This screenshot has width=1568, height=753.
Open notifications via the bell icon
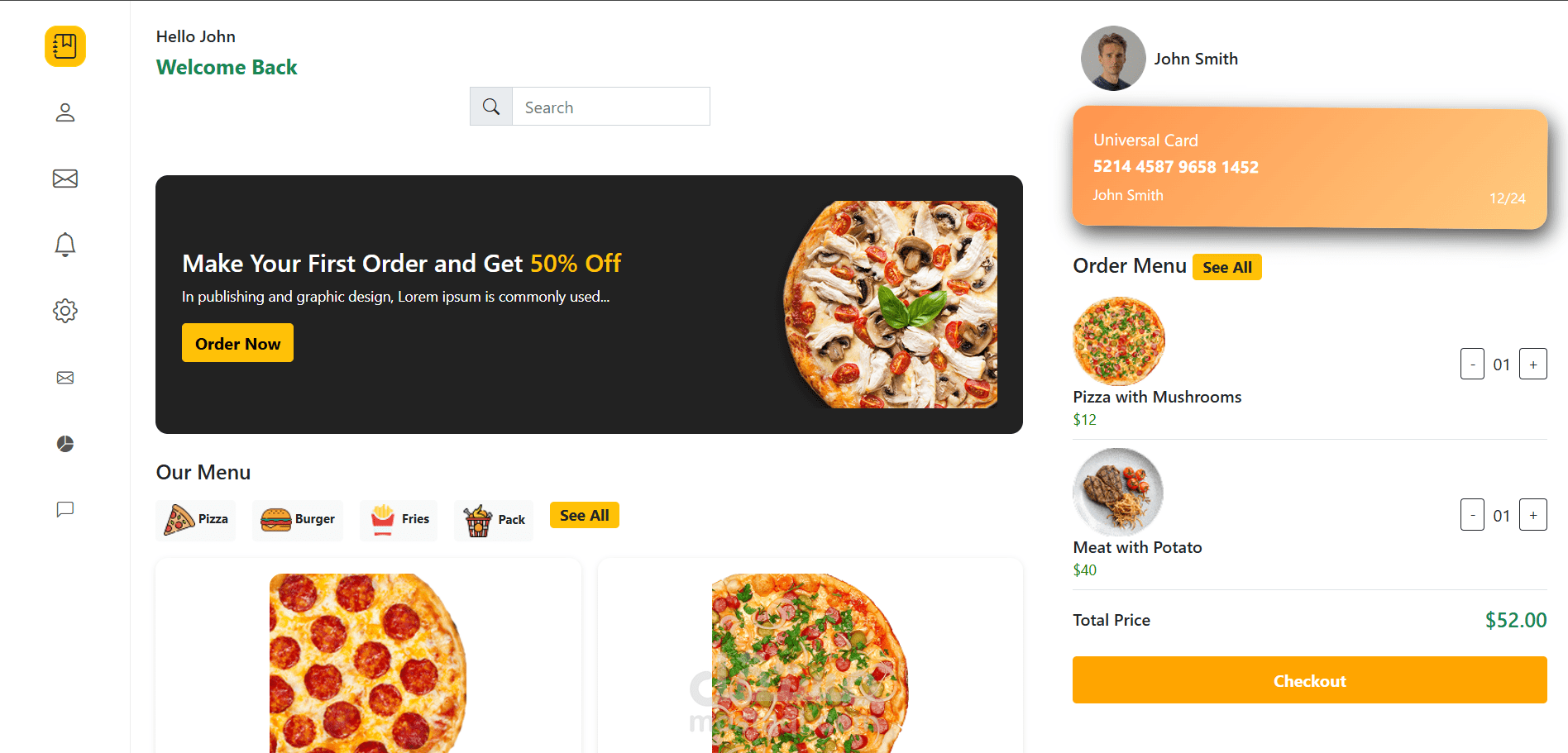[x=65, y=245]
